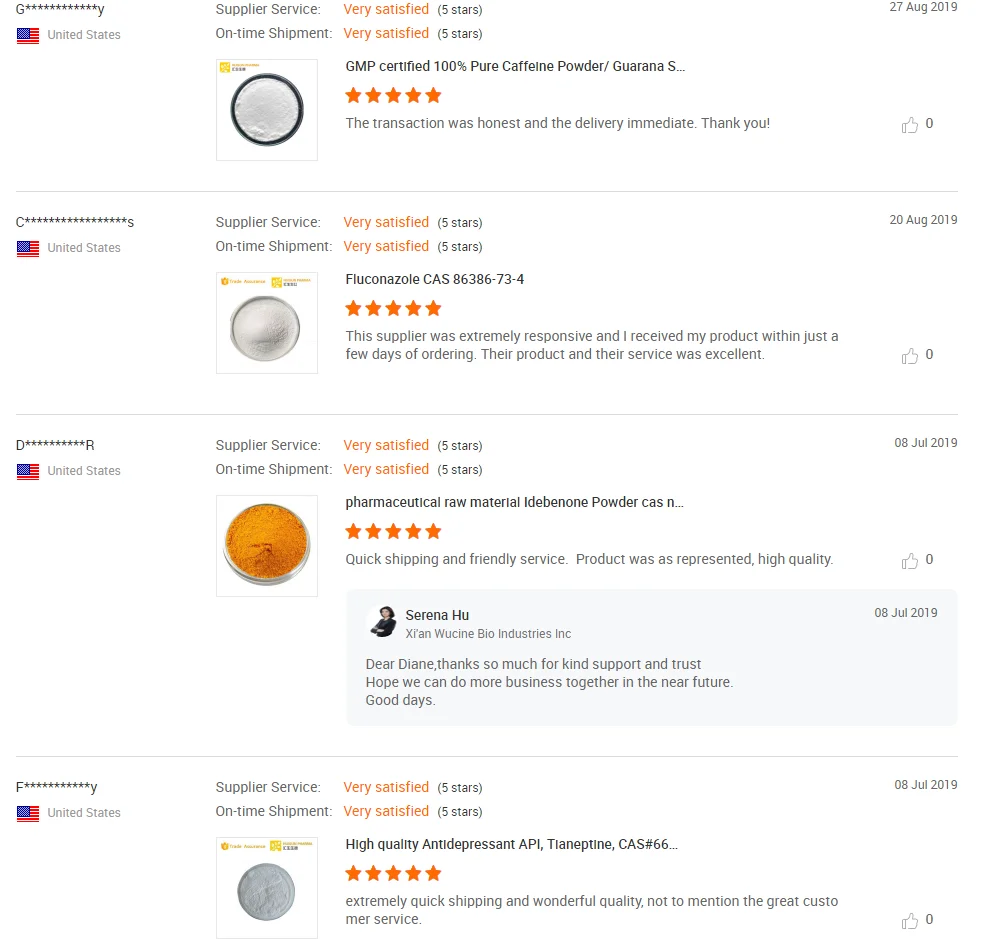The image size is (985, 939).
Task: Open the caffeine powder product thumbnail
Action: tap(267, 110)
